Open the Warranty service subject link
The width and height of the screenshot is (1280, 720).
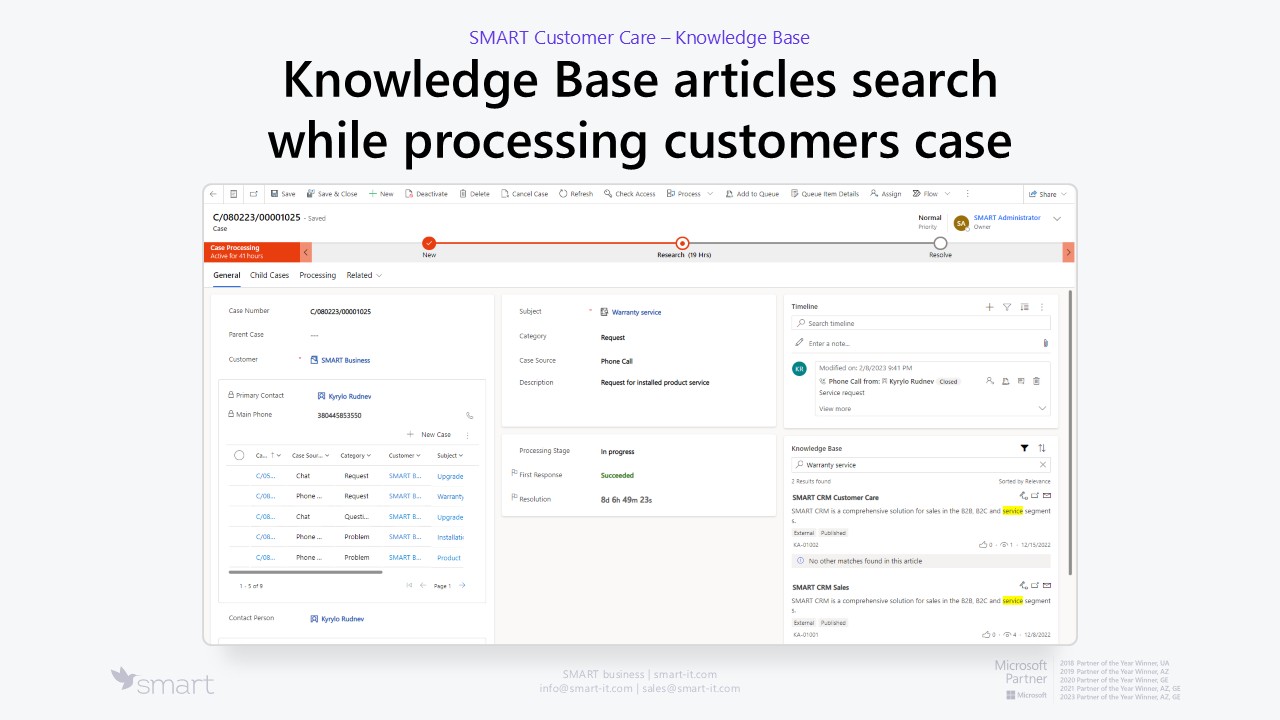[636, 312]
